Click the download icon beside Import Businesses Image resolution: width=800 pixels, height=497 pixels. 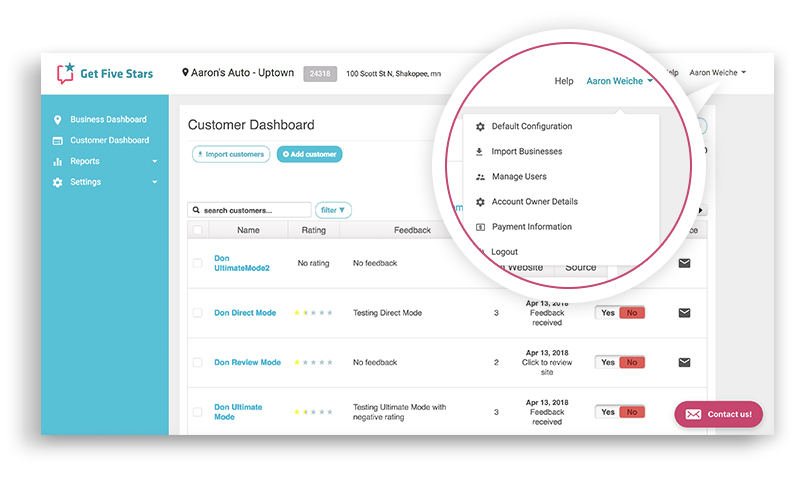coord(479,152)
